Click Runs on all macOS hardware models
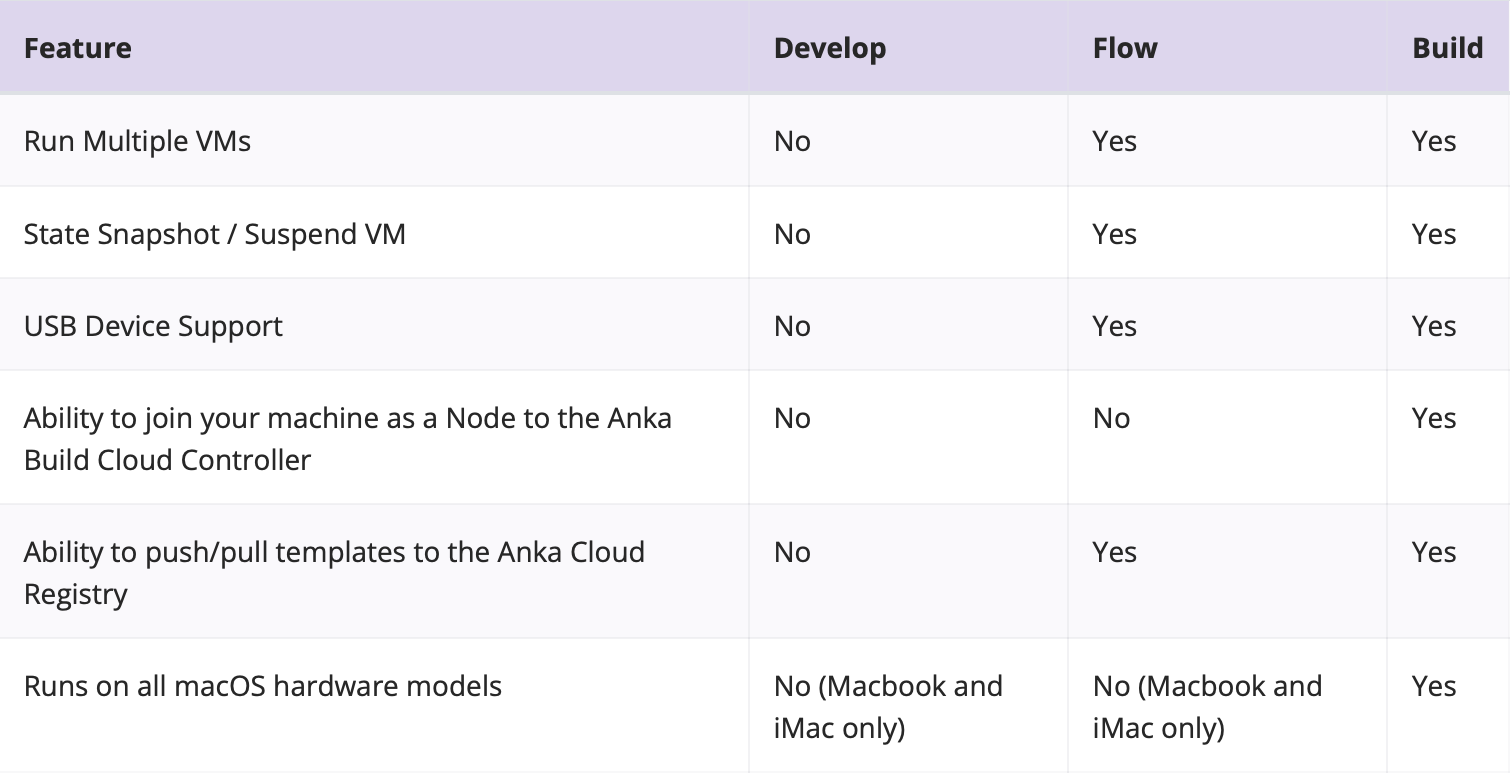The image size is (1512, 774). coord(263,686)
